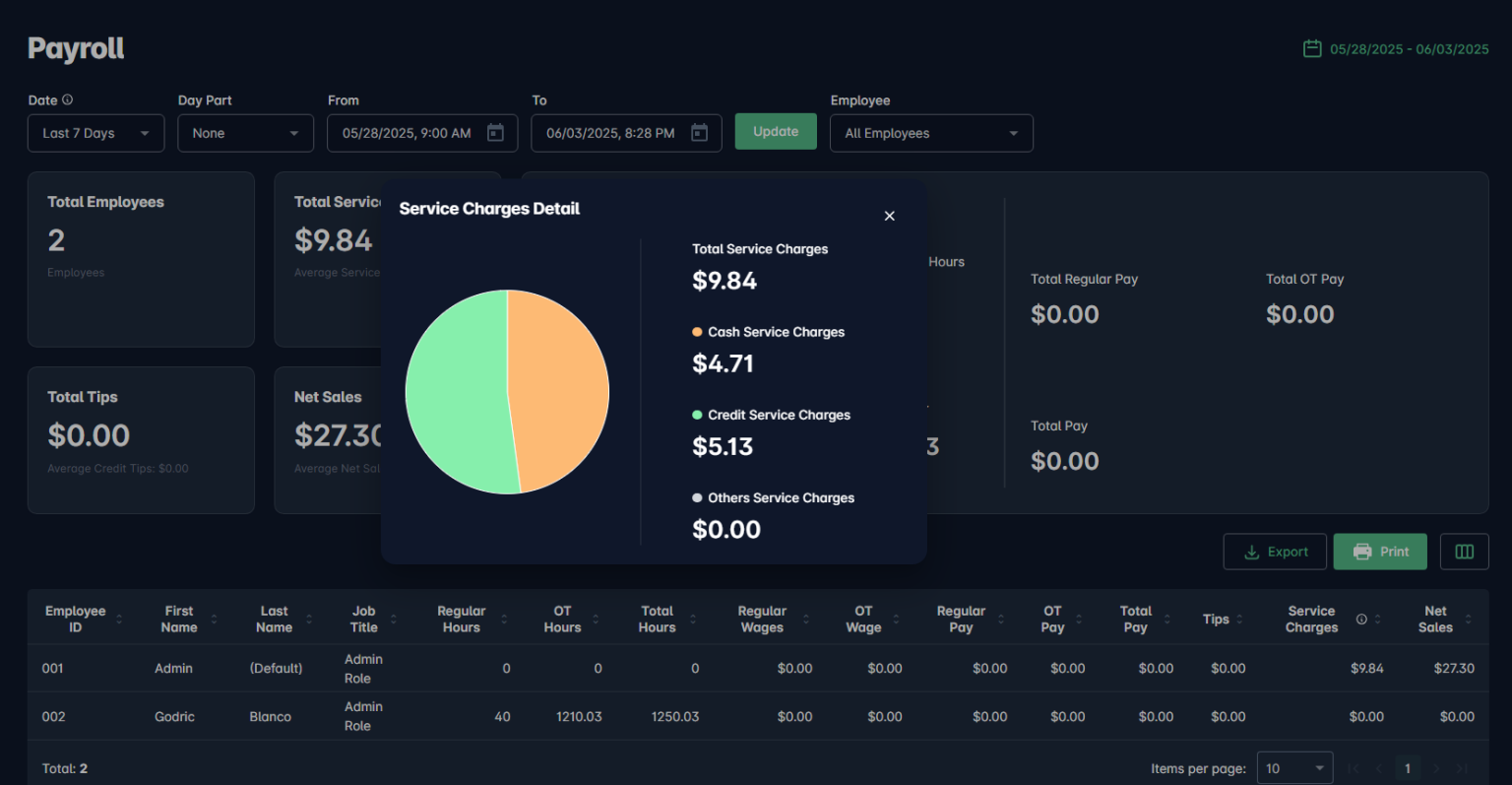
Task: Click the Godric first name cell
Action: pos(174,716)
